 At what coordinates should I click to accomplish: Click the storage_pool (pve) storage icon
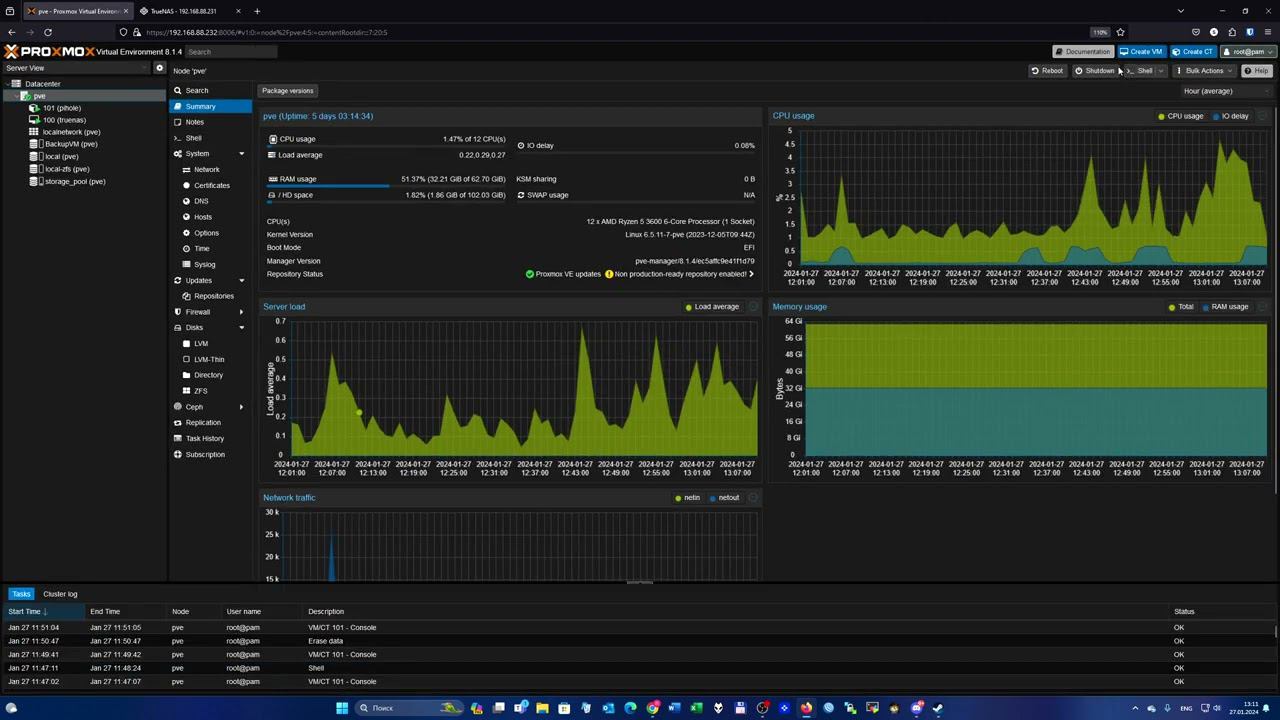[35, 182]
